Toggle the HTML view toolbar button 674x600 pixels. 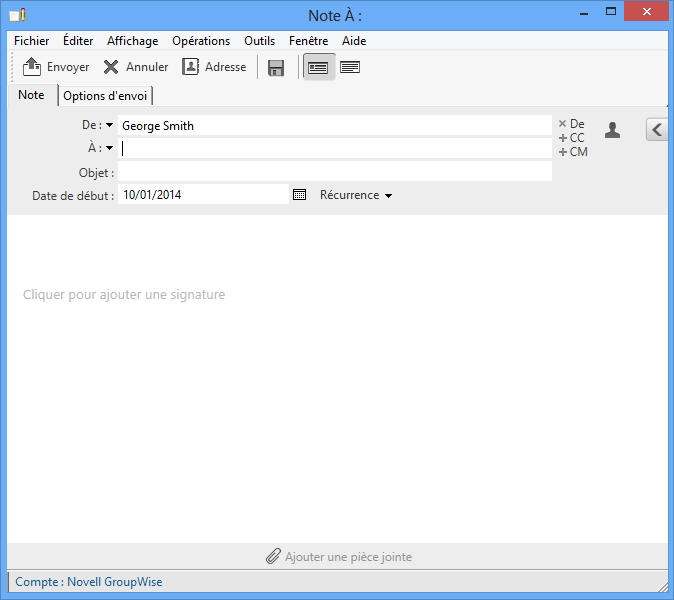click(x=318, y=67)
